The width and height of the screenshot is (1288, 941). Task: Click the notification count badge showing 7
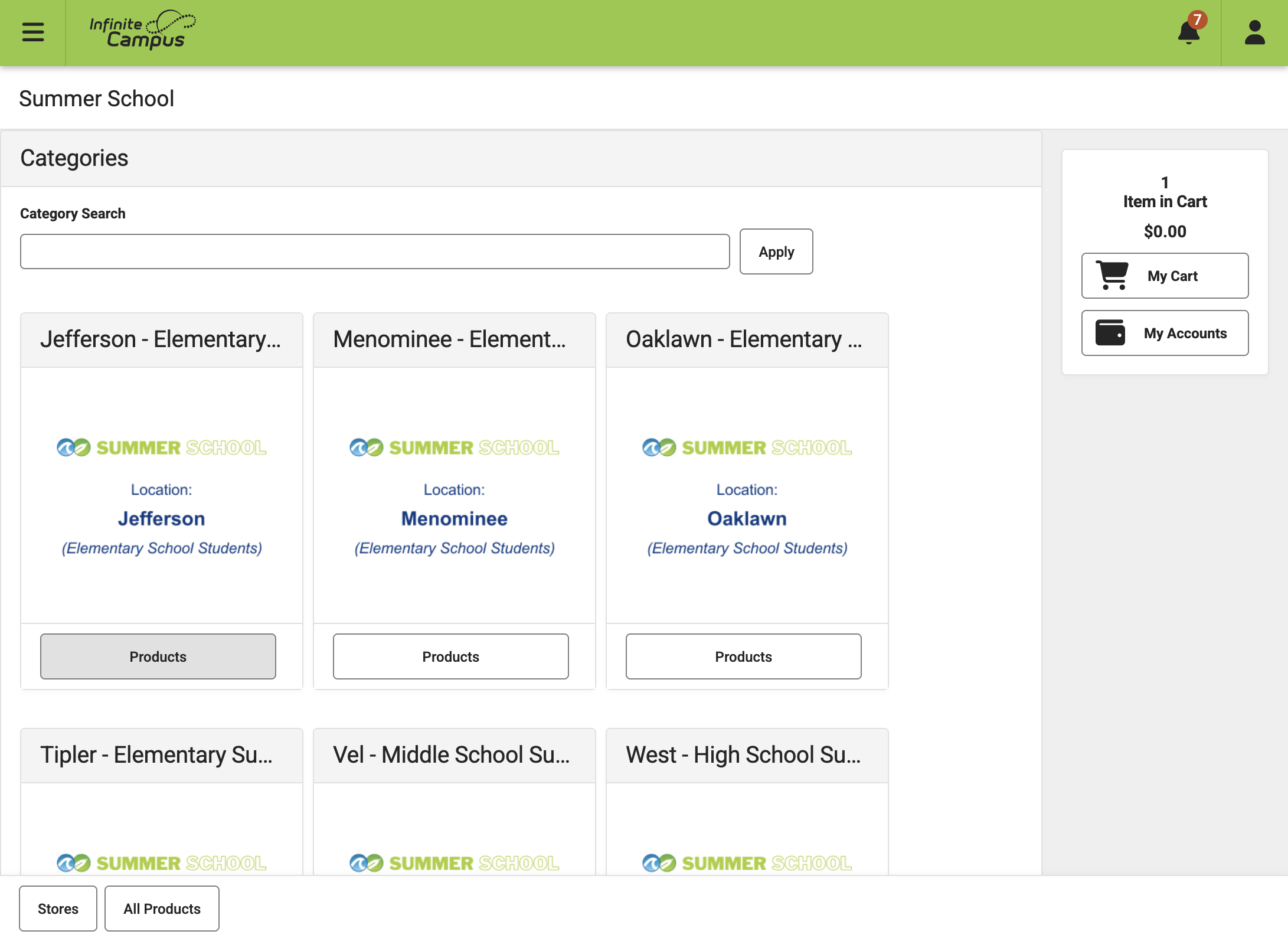coord(1197,19)
